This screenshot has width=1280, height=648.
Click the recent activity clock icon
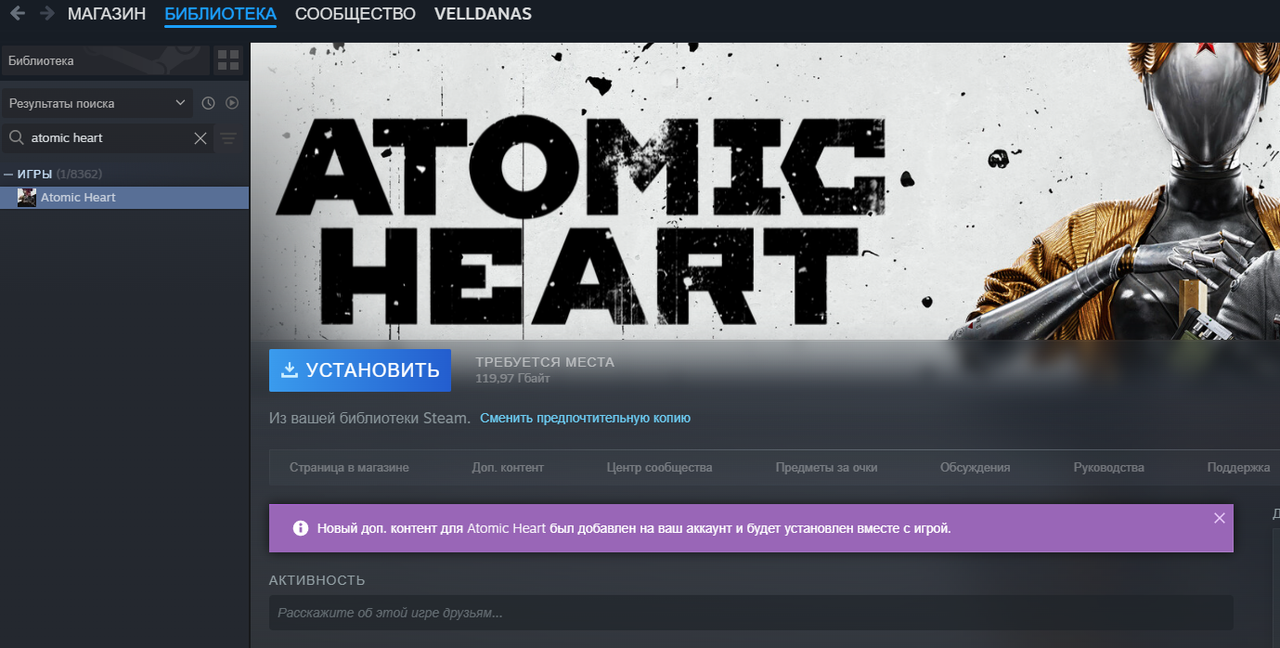point(208,103)
